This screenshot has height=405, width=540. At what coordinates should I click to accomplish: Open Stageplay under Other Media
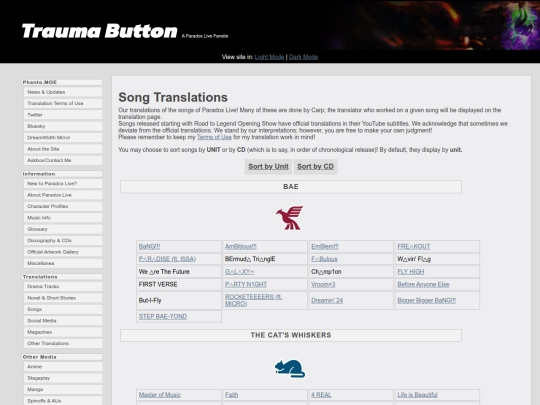(63, 378)
